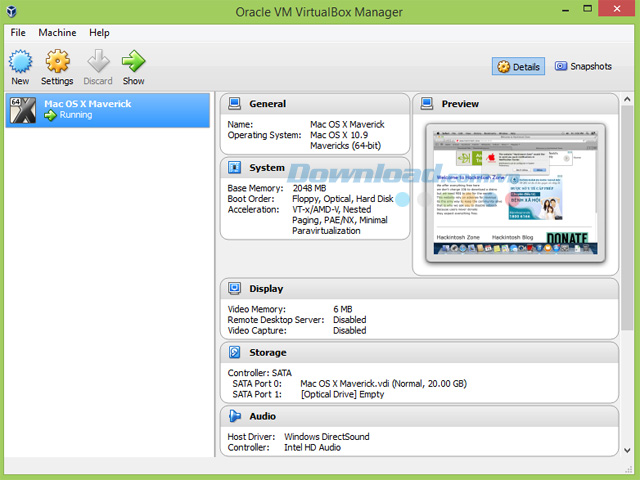This screenshot has width=640, height=480.
Task: Click the New virtual machine icon
Action: (20, 61)
